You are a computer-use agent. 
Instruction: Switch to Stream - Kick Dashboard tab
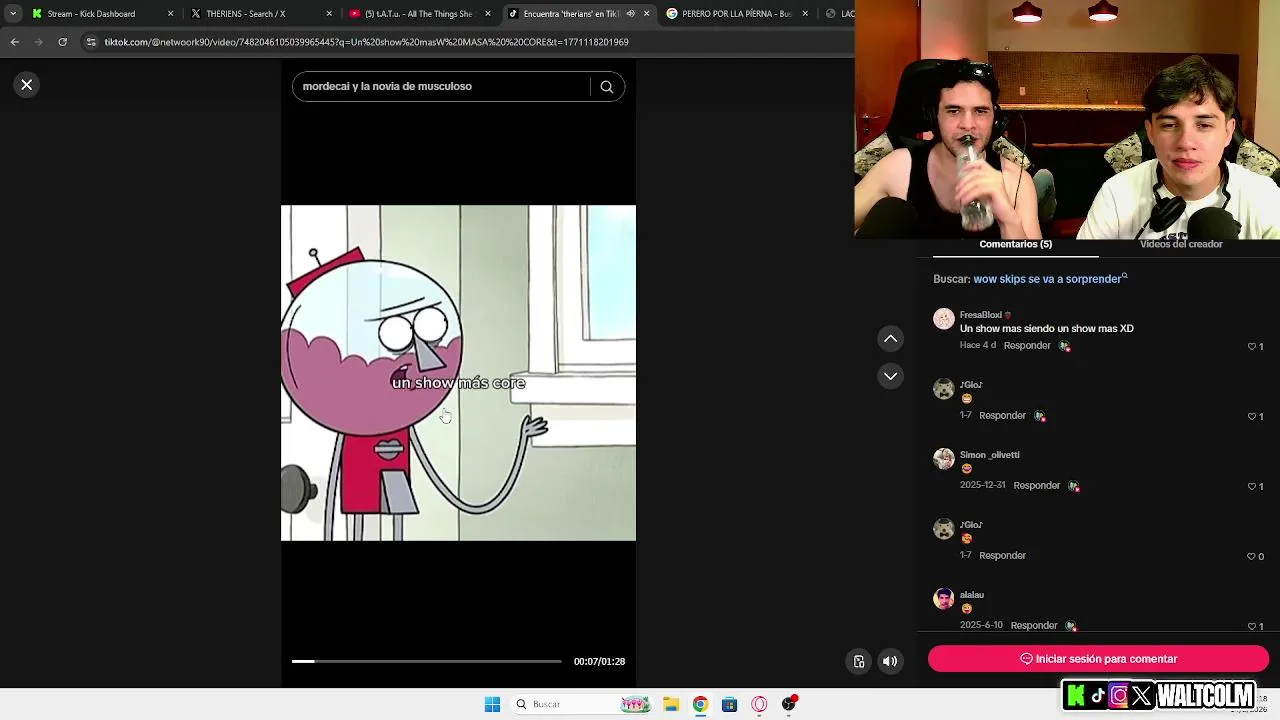click(91, 14)
